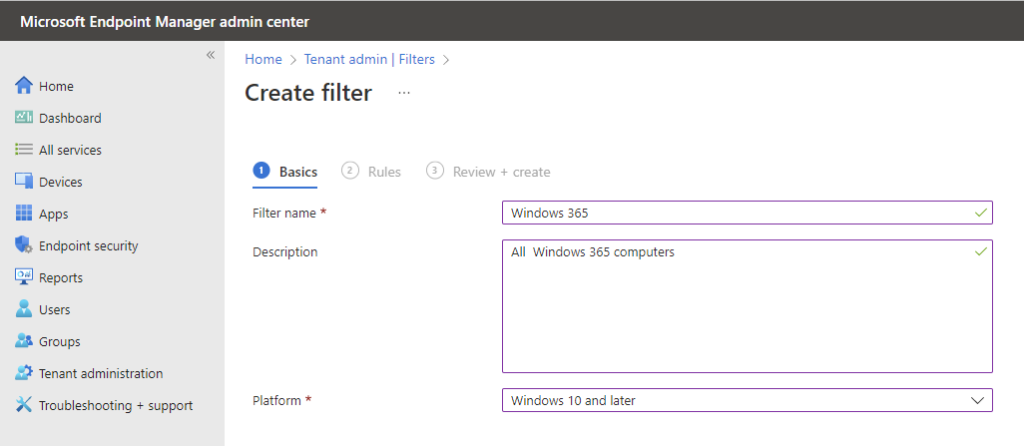Click the Troubleshooting + support tools icon
Viewport: 1024px width, 446px height.
coord(24,405)
